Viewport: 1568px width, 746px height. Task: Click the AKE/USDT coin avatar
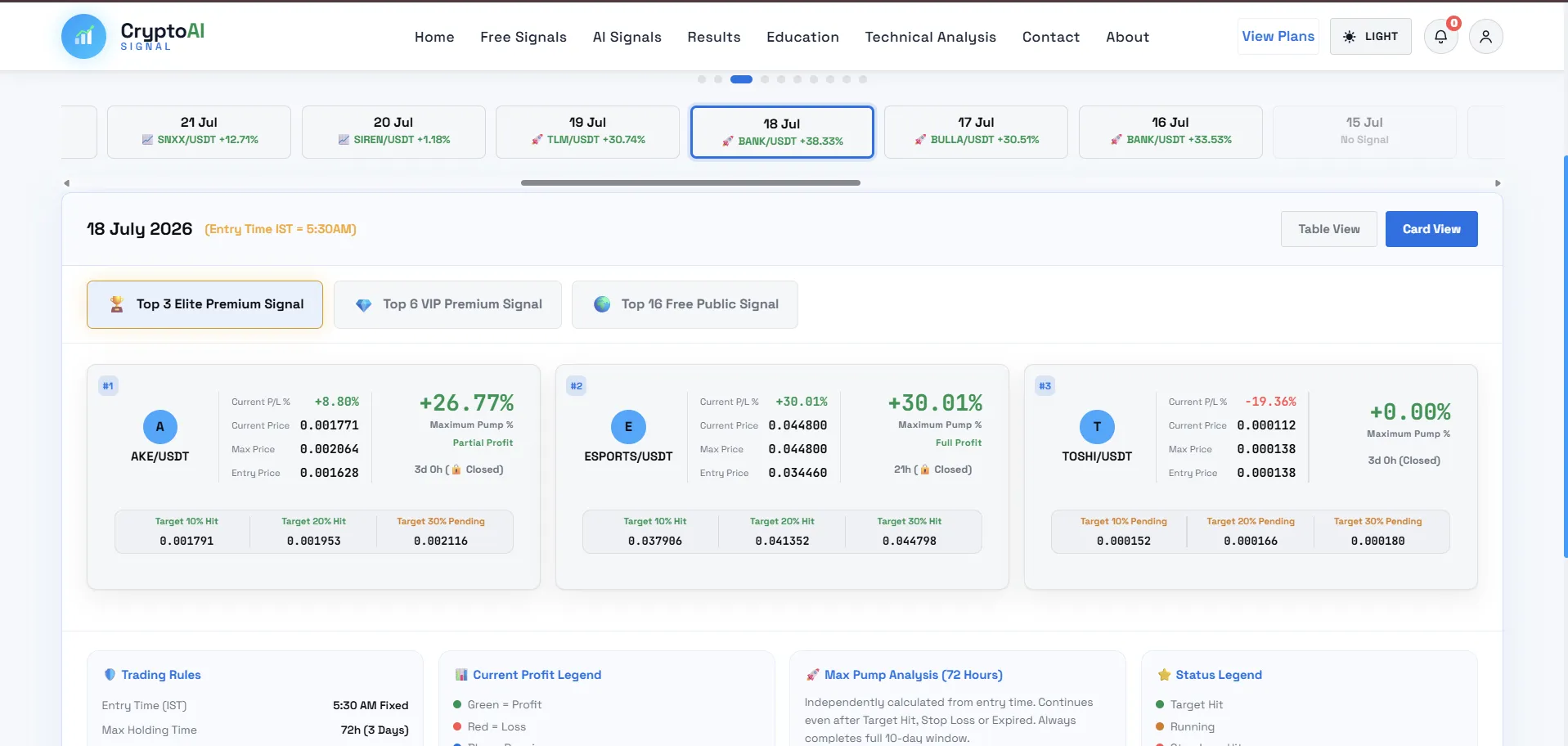(159, 426)
